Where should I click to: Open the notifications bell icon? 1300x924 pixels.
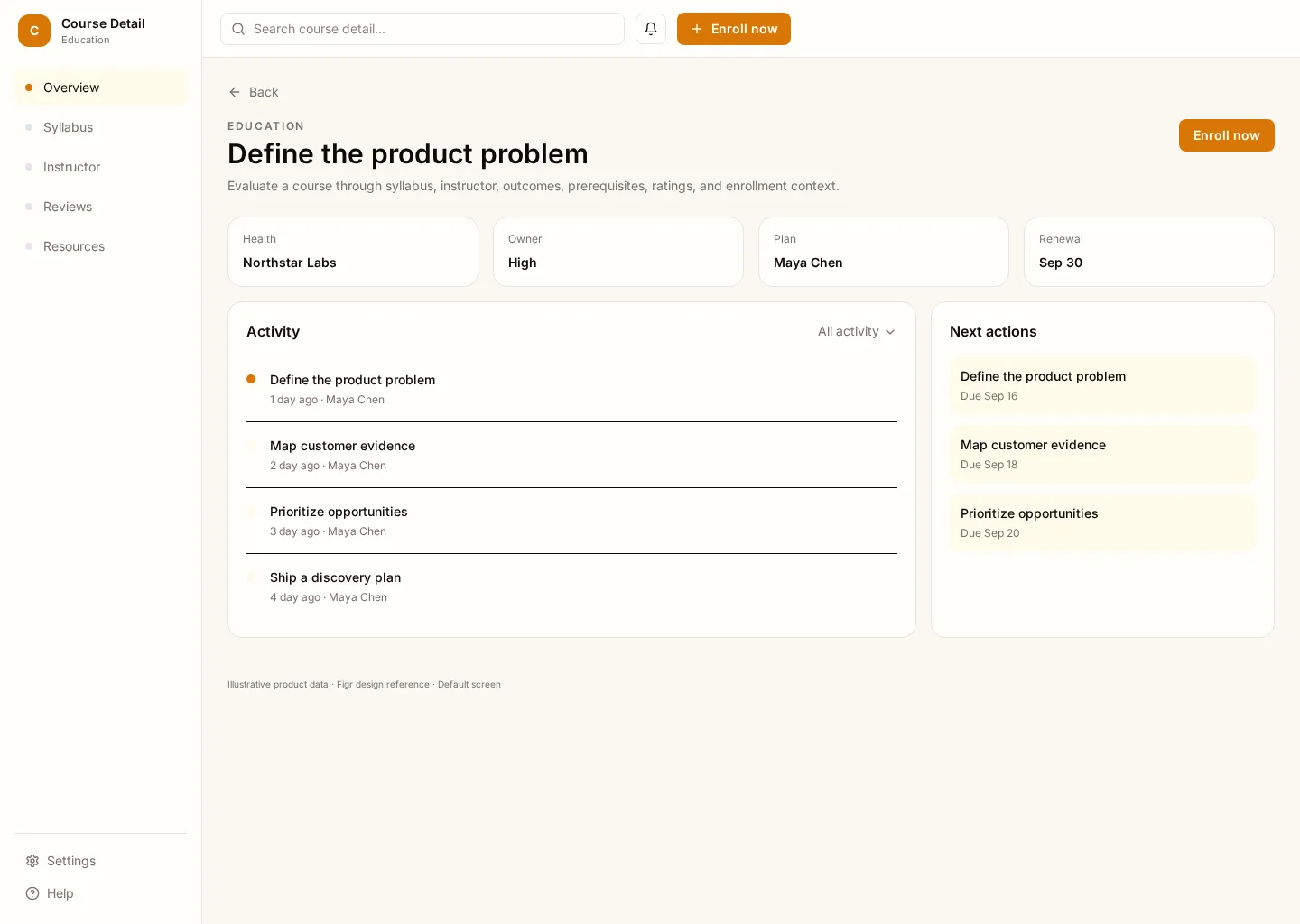651,29
